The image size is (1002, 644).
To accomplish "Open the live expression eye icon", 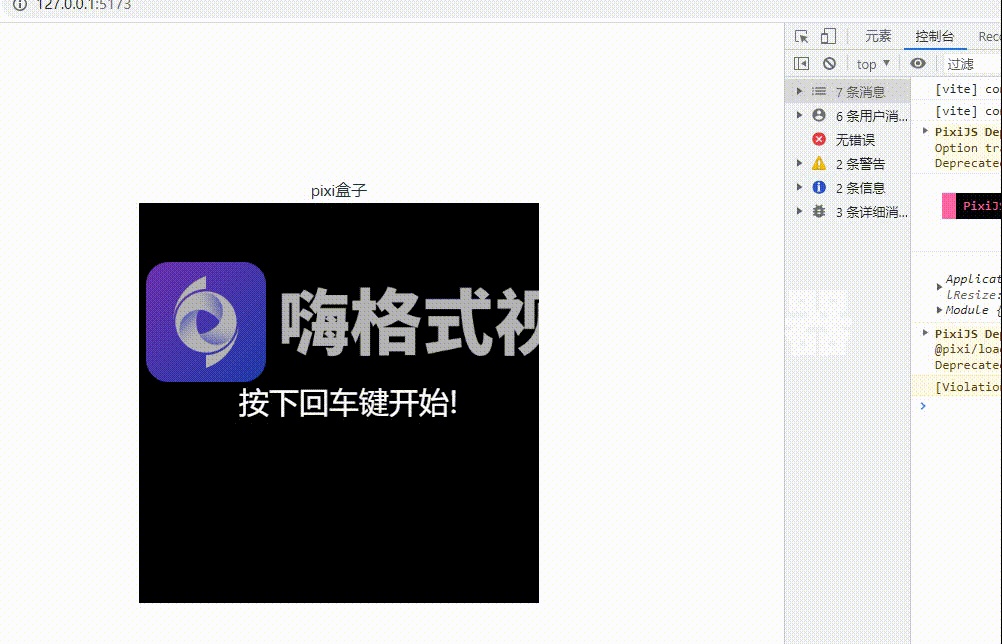I will click(918, 63).
